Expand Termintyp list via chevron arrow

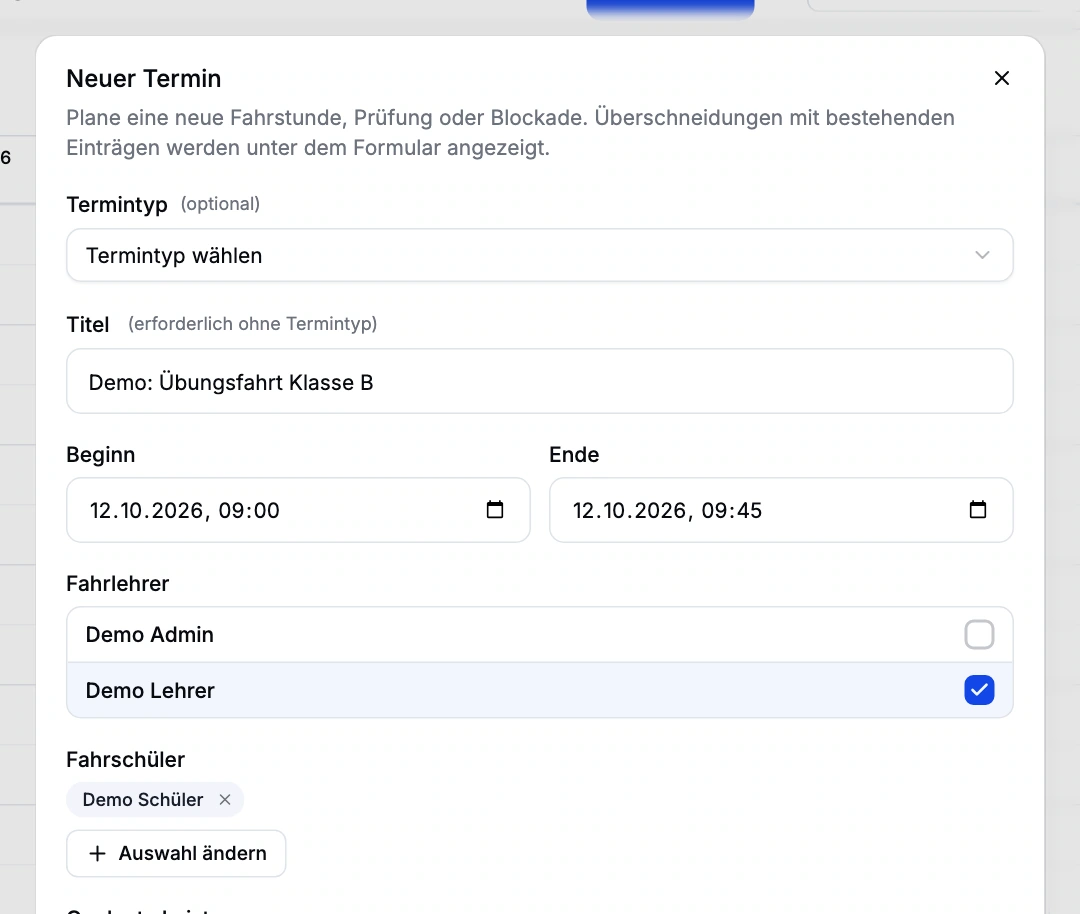982,256
